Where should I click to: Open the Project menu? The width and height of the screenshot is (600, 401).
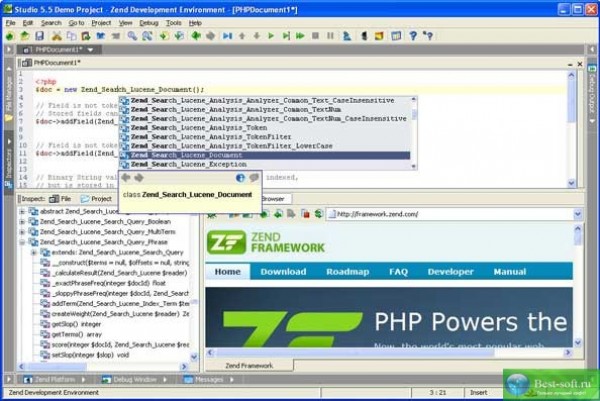[x=101, y=23]
